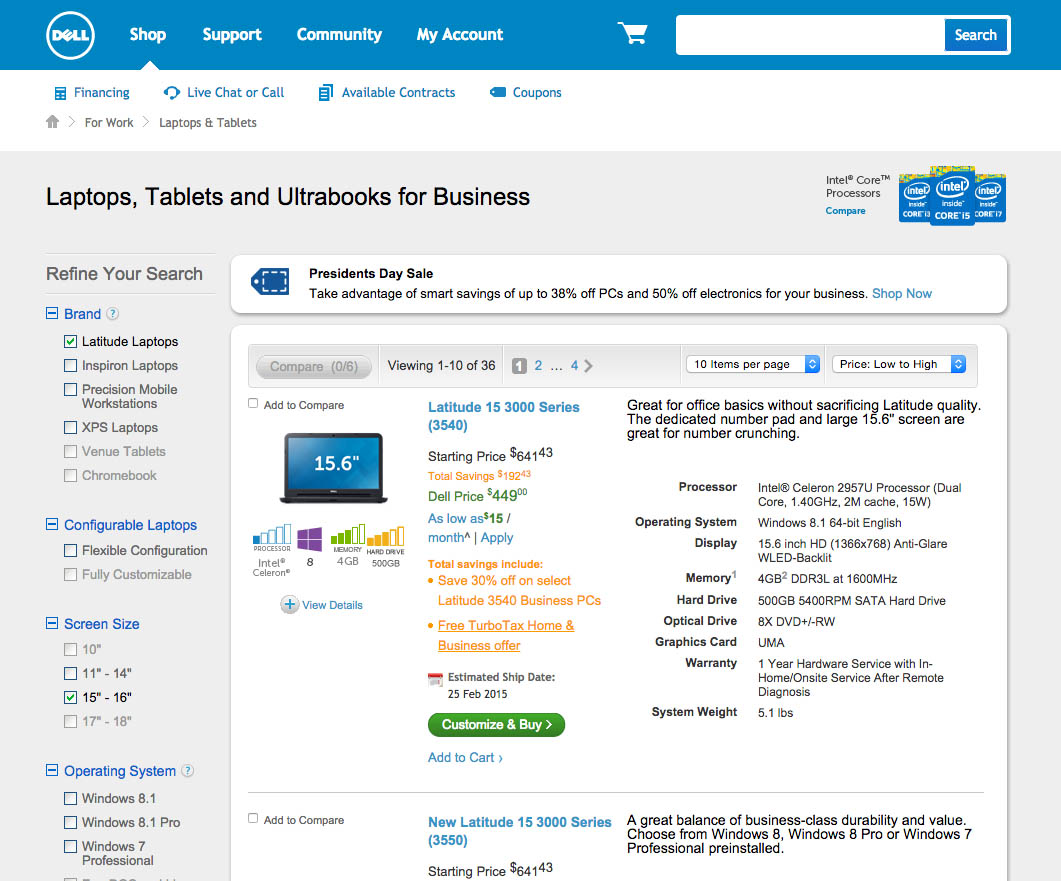Click the Coupons tag icon

497,93
